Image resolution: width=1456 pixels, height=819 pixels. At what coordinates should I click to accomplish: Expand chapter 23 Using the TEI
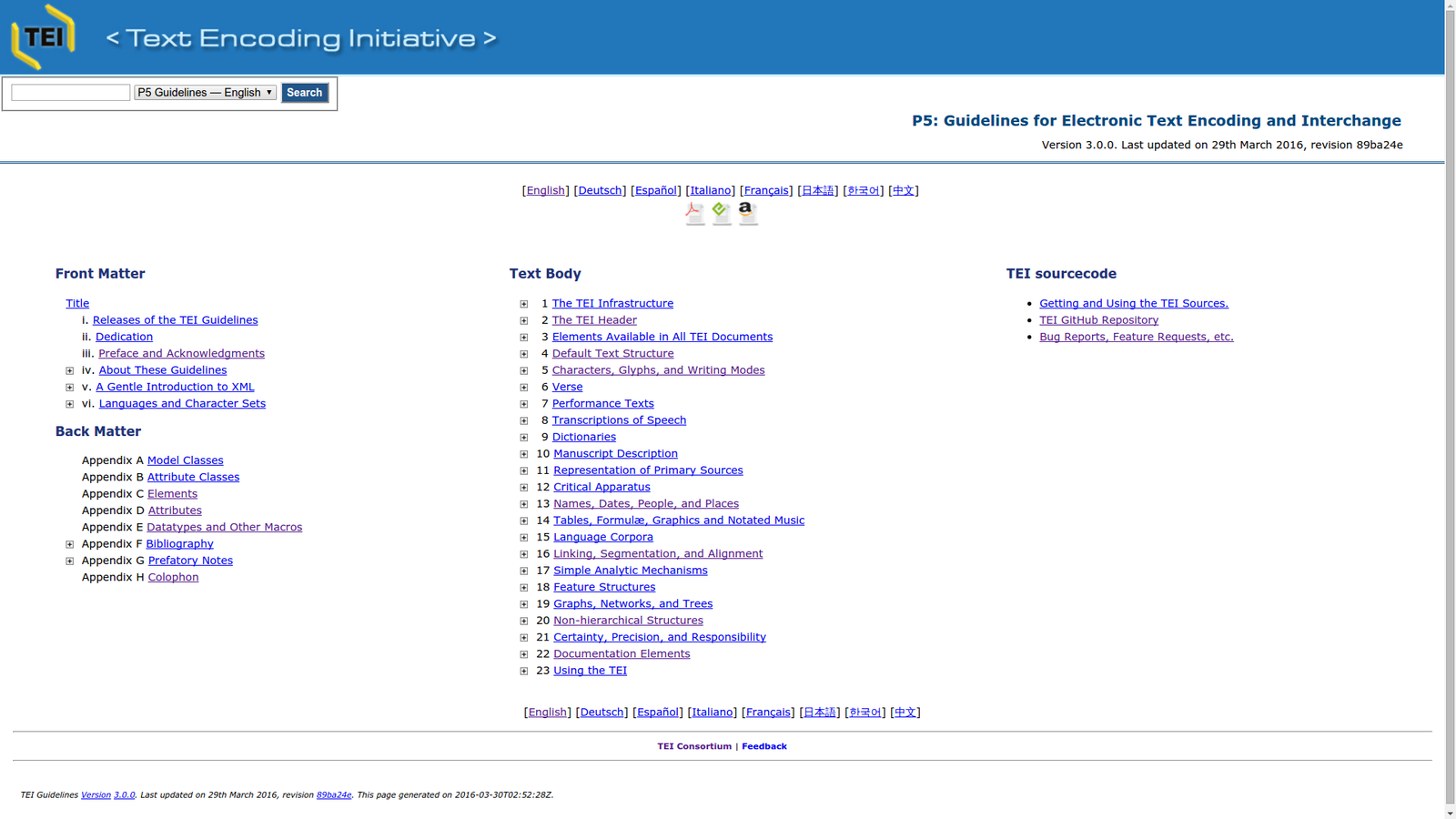[x=523, y=672]
